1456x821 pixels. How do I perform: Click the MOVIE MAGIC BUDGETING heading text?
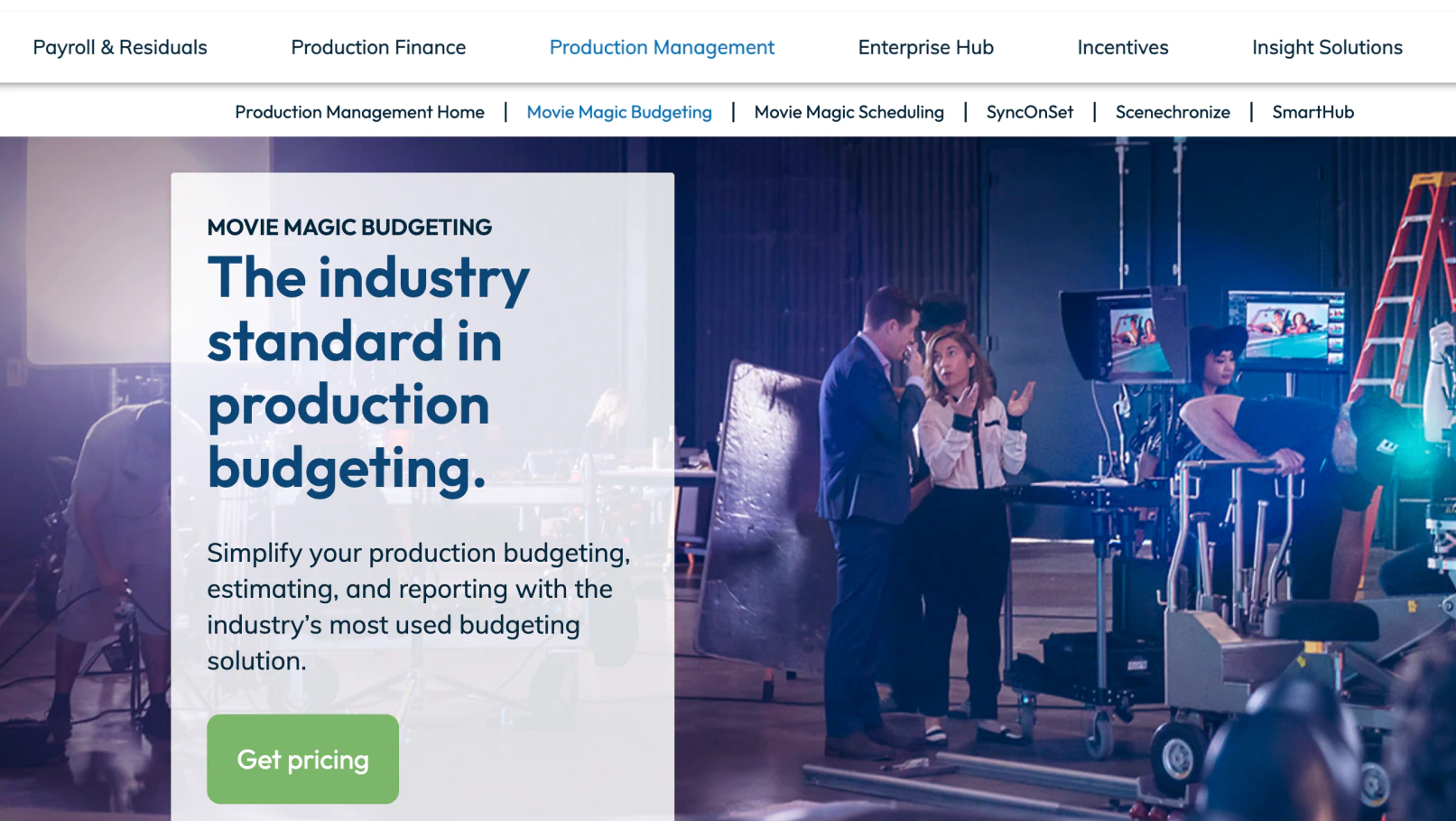click(x=349, y=227)
